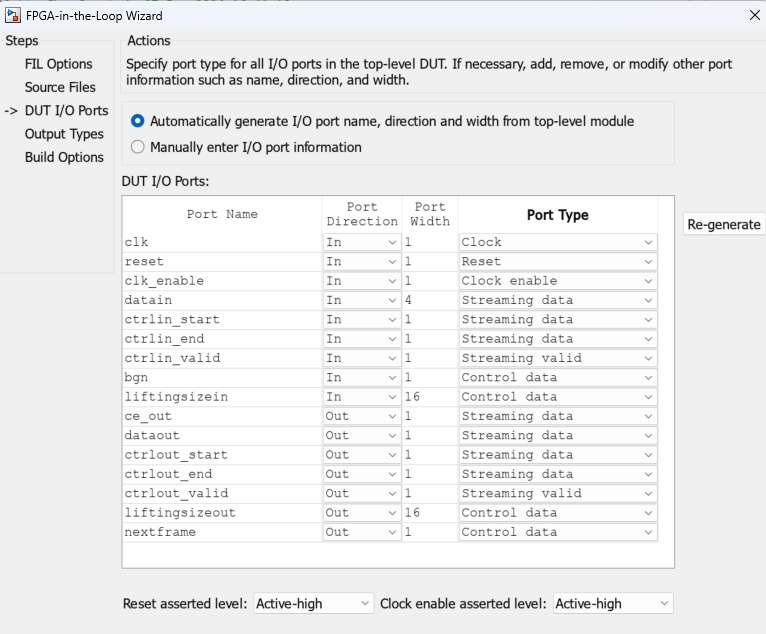Viewport: 766px width, 634px height.
Task: Select DUT I/O Ports step
Action: (x=66, y=111)
